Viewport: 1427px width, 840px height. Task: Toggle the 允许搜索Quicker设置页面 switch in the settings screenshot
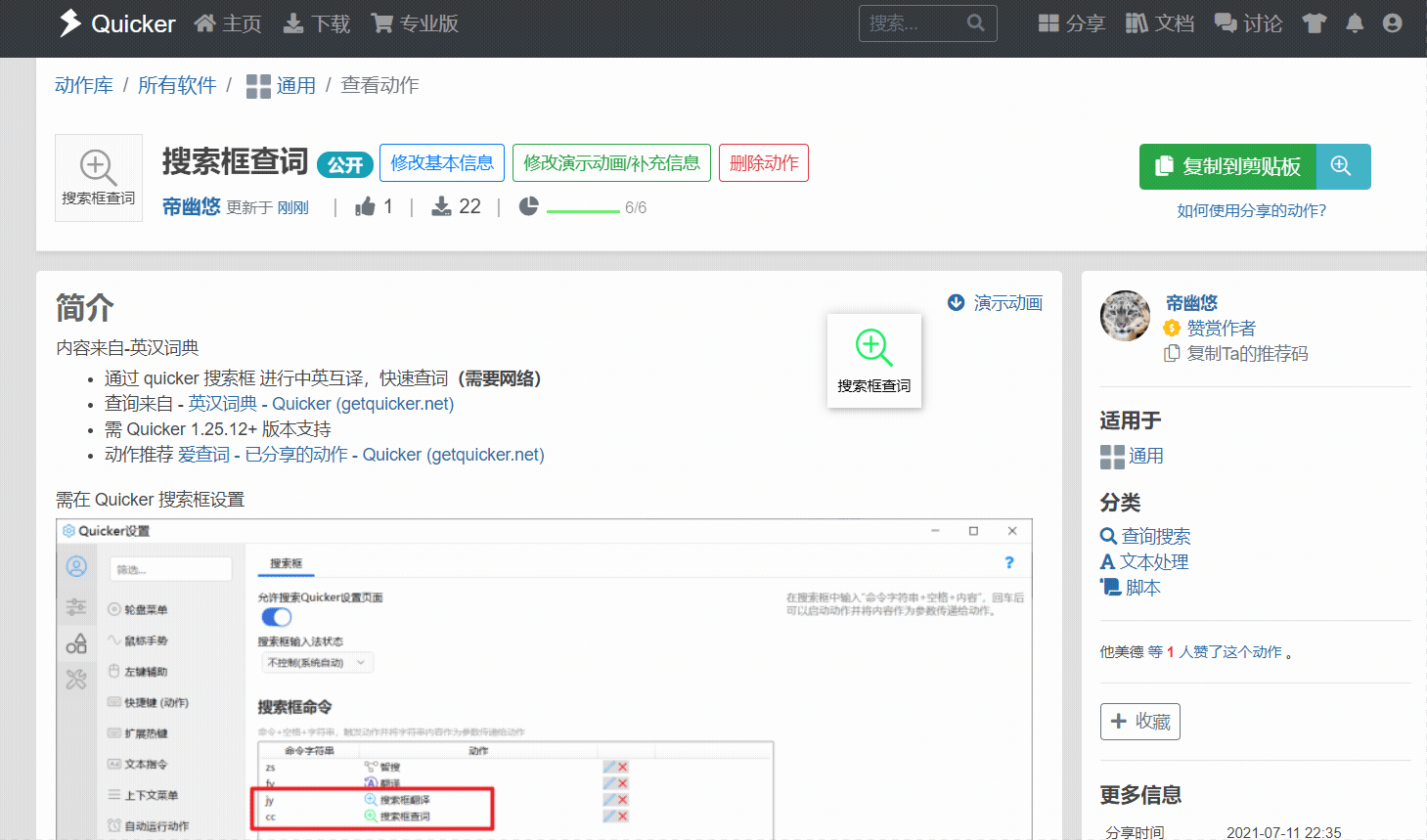[x=277, y=617]
